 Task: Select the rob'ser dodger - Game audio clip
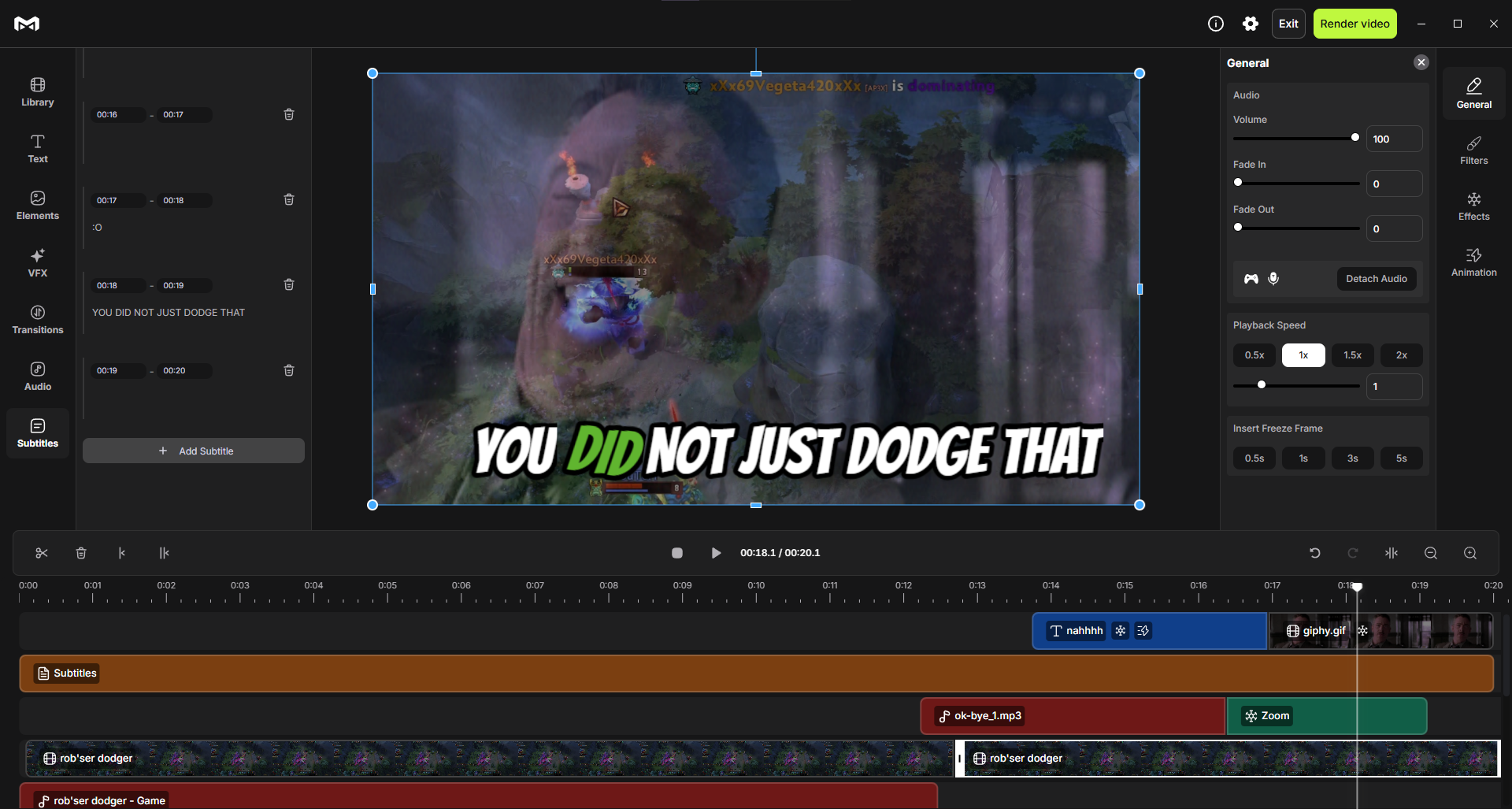coord(478,796)
